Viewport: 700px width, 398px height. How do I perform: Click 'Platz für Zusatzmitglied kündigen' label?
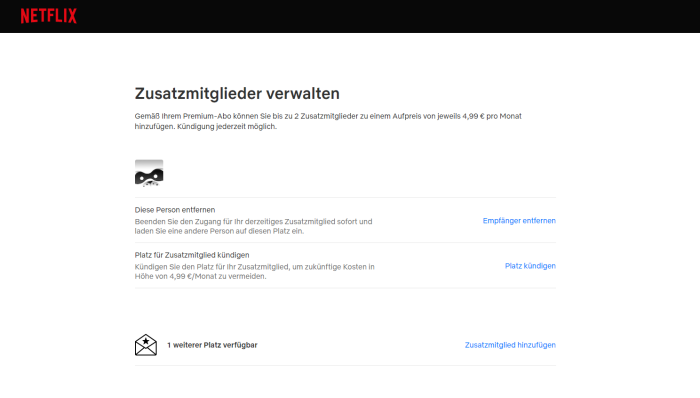click(192, 255)
